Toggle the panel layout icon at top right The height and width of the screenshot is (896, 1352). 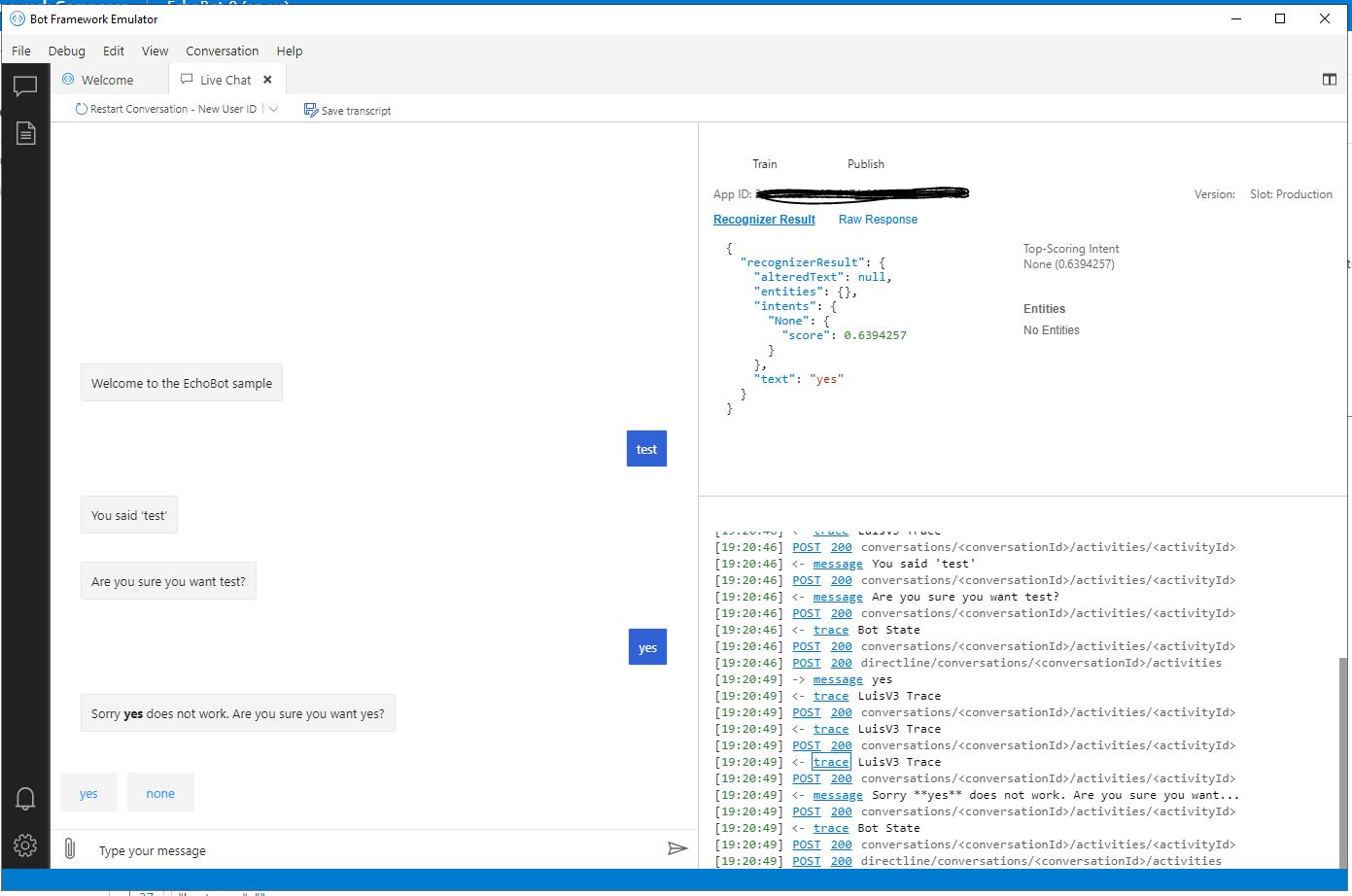[1329, 79]
